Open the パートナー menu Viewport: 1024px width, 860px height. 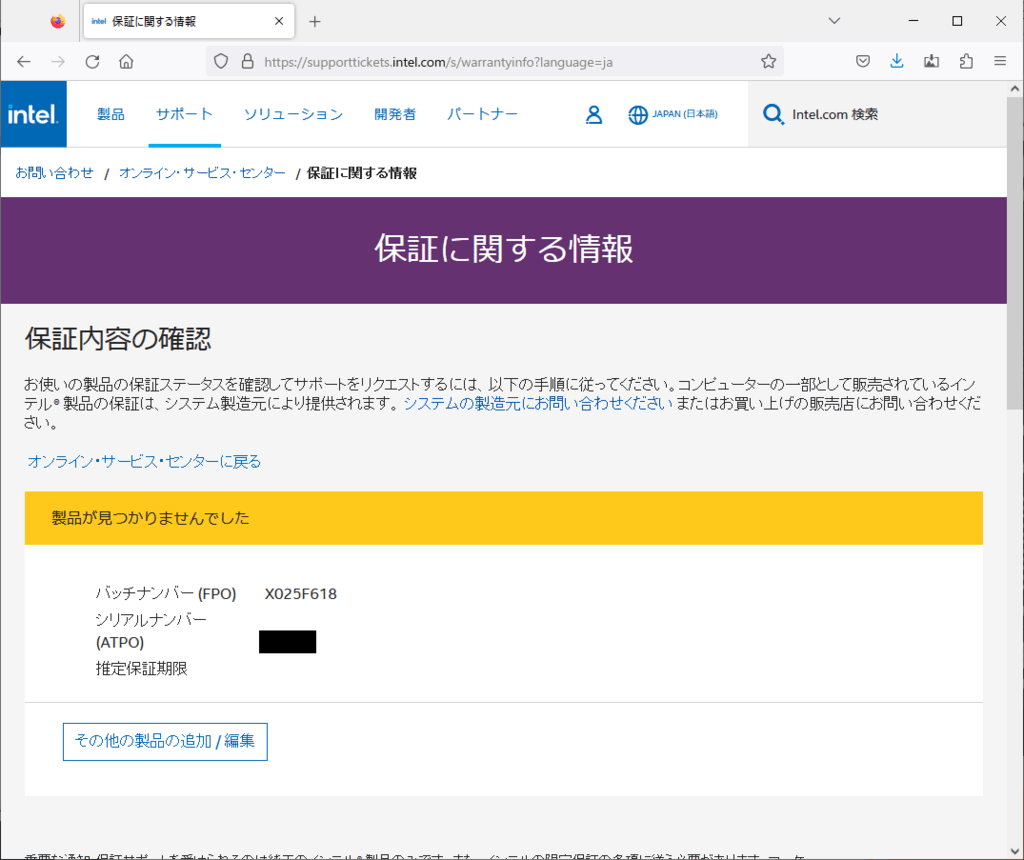pos(482,114)
